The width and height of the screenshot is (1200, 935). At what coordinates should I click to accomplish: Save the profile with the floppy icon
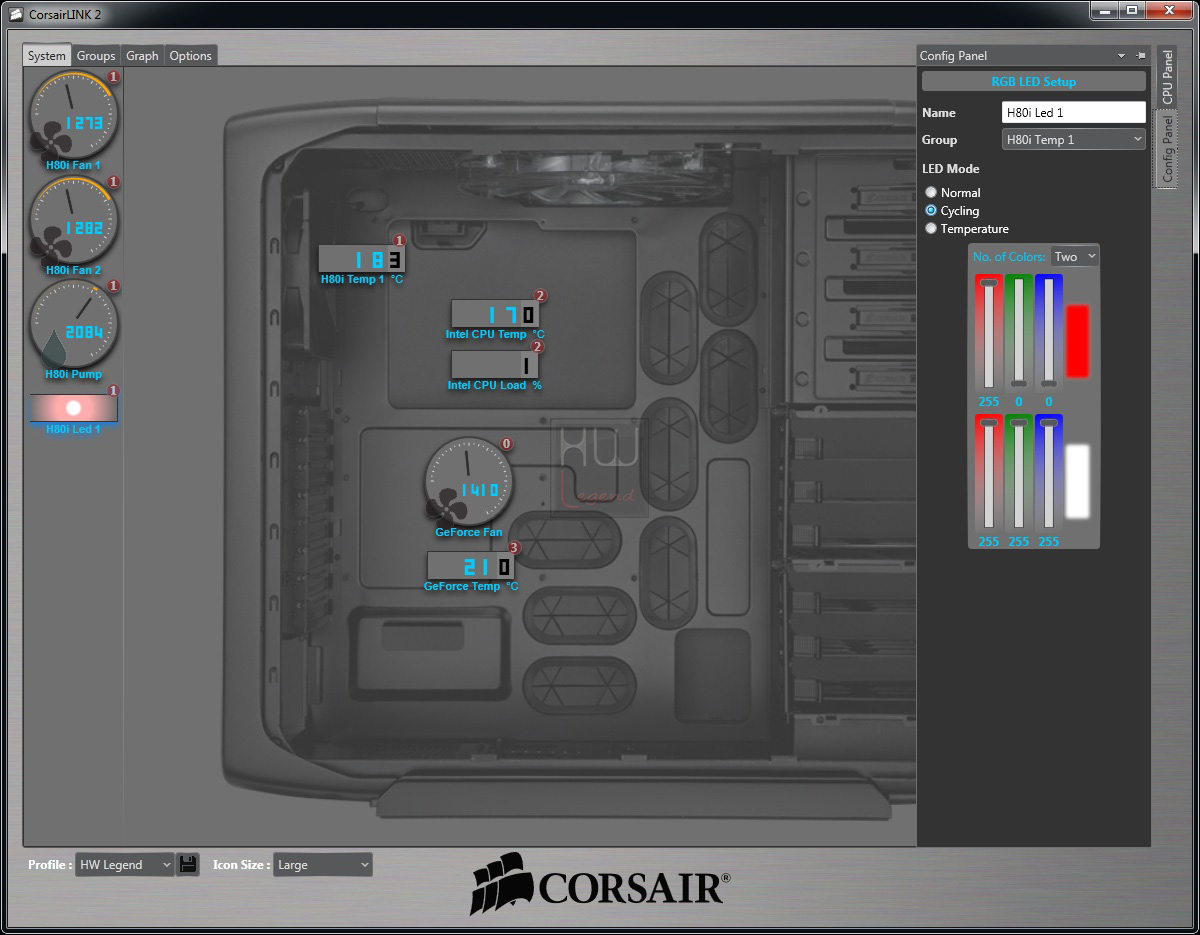click(x=187, y=864)
